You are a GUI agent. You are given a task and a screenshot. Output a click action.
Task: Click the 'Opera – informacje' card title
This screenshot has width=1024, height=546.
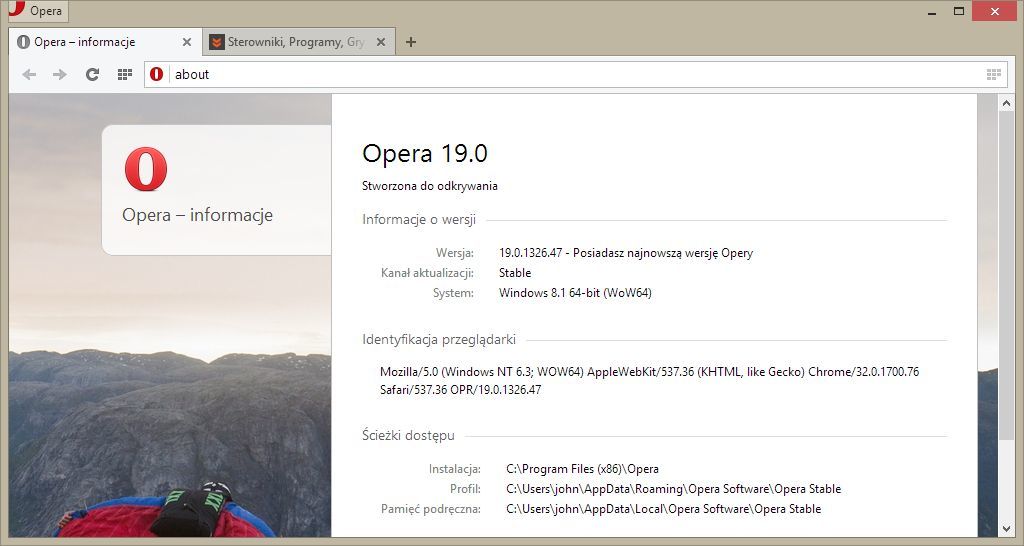(x=197, y=215)
